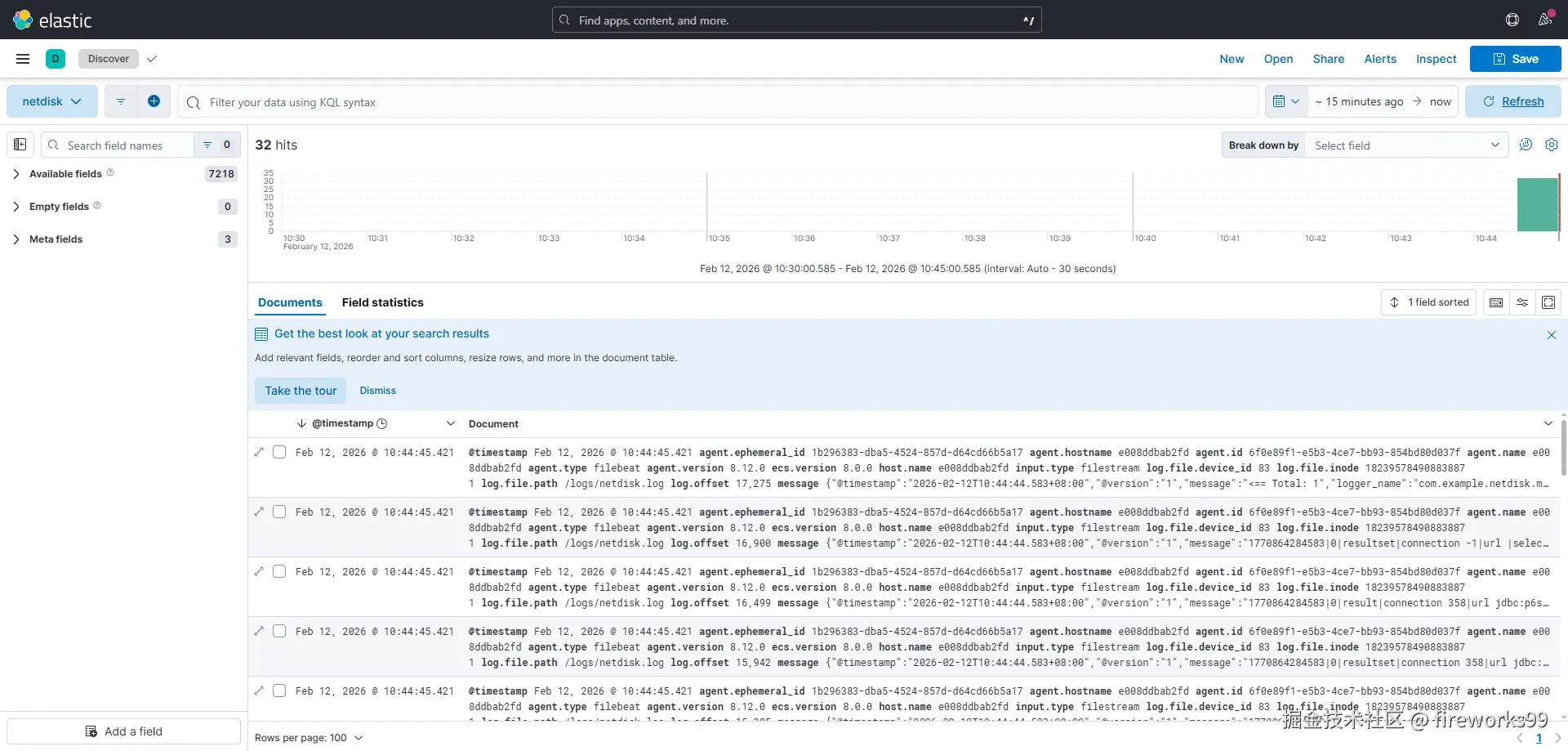Enter full screen for document table

(1548, 302)
